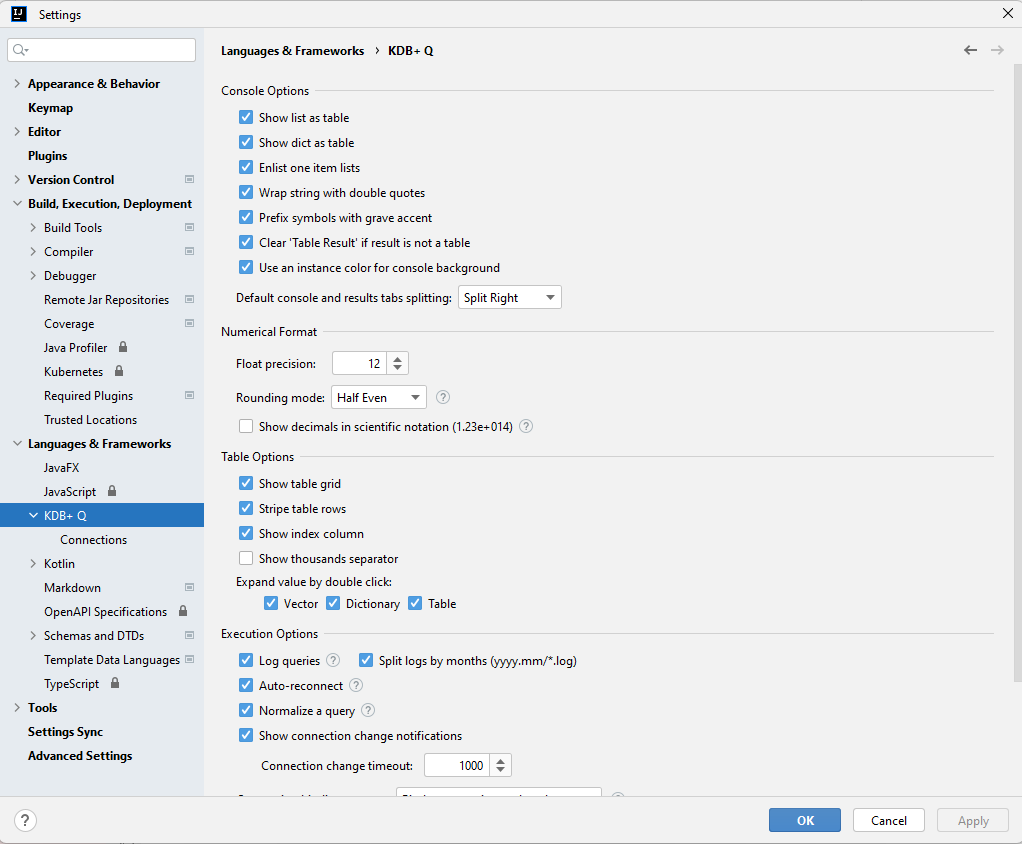Collapse the KDB+ Q tree node
This screenshot has height=844, width=1022.
coord(33,516)
